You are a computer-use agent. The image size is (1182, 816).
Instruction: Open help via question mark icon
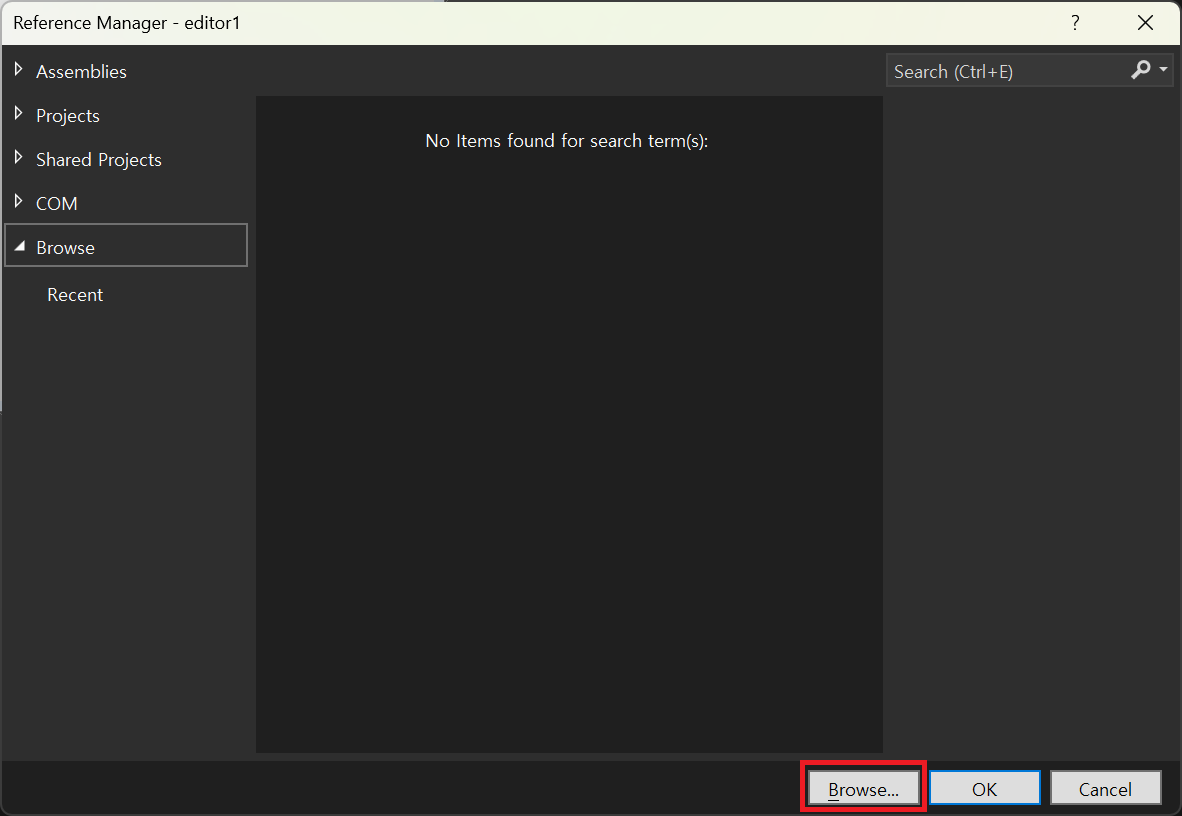(1076, 23)
